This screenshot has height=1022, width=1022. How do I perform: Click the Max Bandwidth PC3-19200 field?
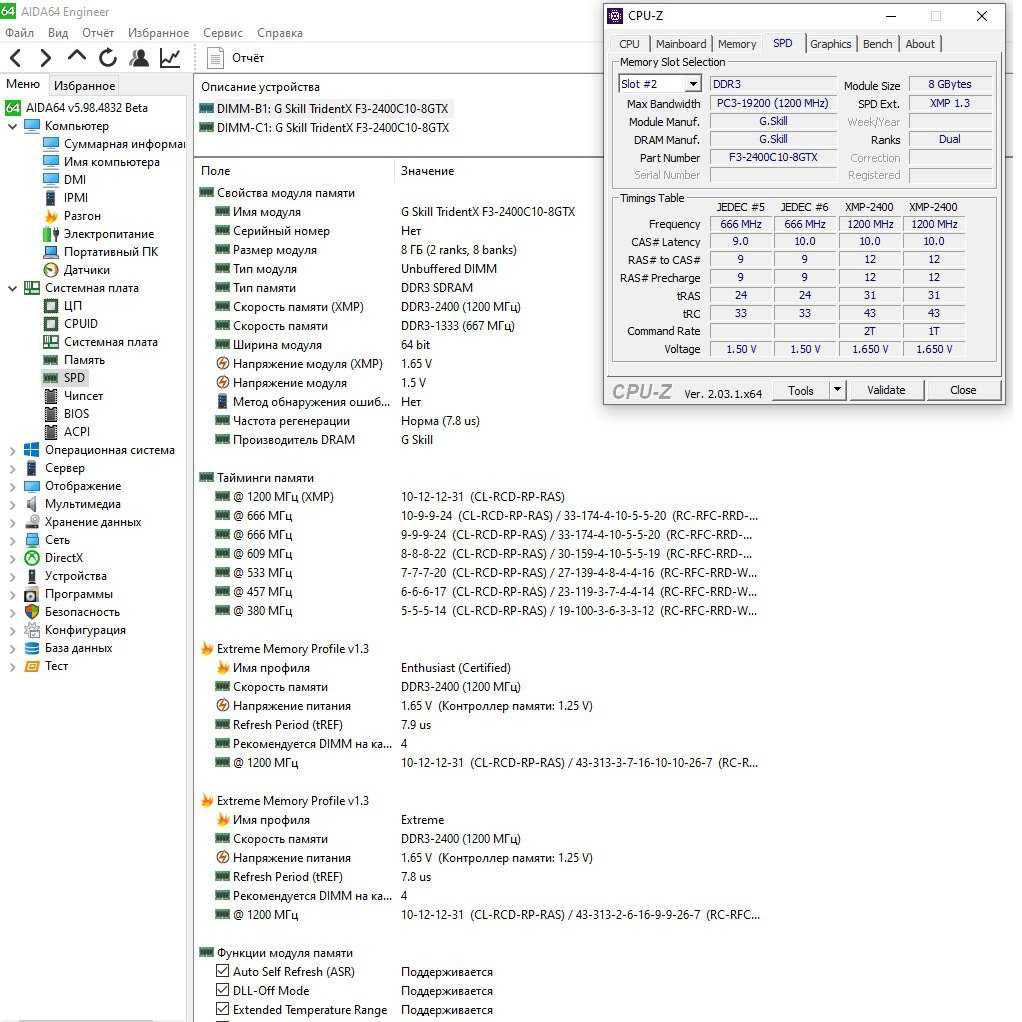pyautogui.click(x=773, y=103)
